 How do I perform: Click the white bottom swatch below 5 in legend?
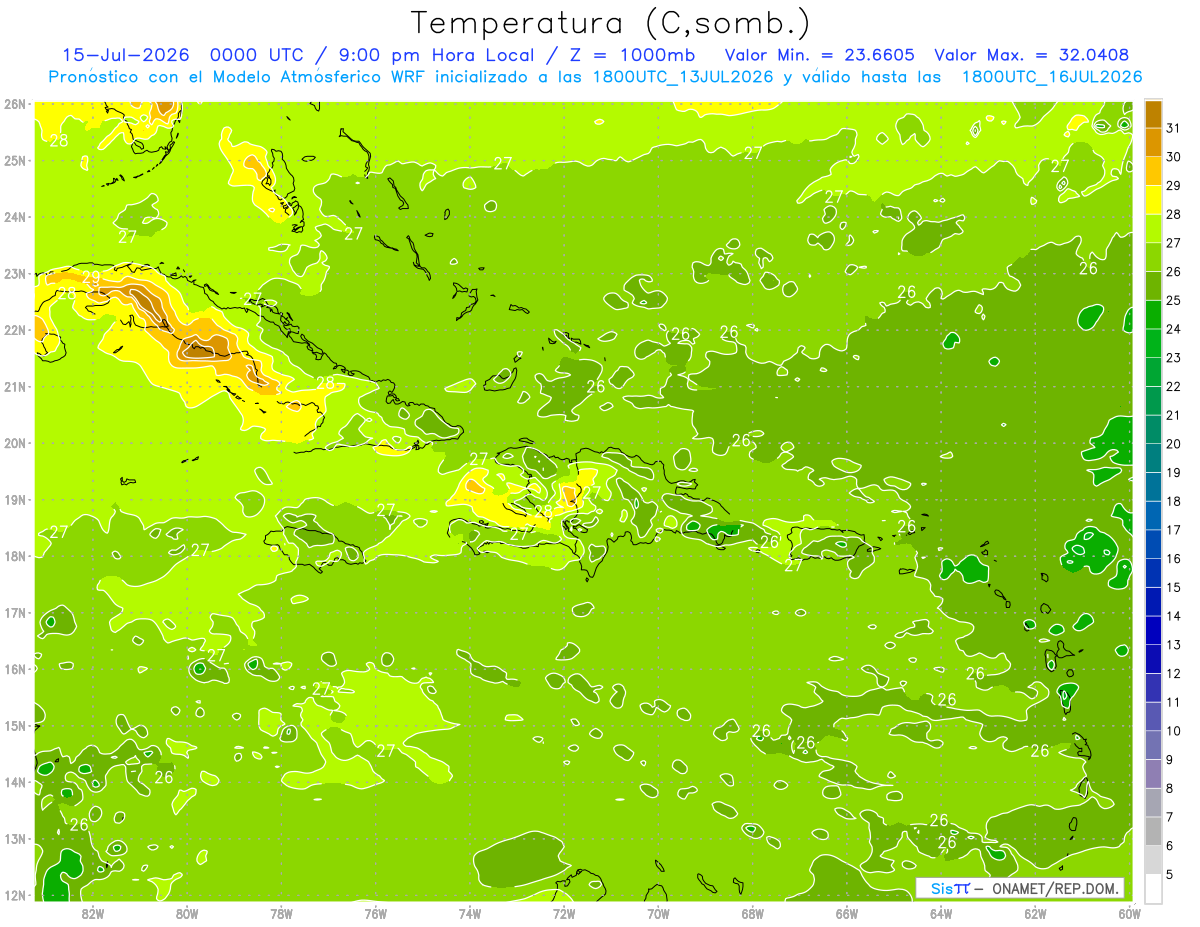tap(1153, 887)
